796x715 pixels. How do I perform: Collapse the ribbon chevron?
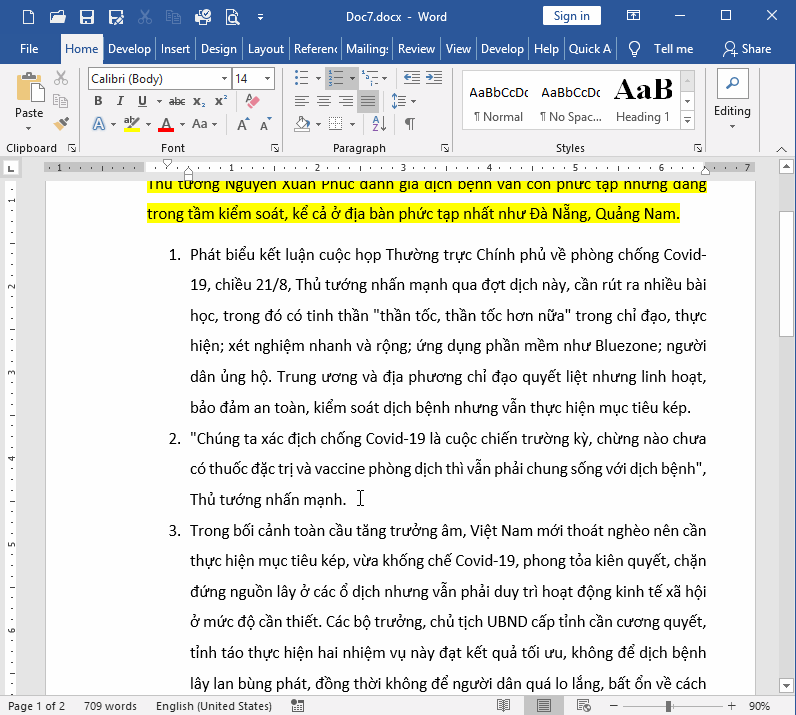point(782,149)
